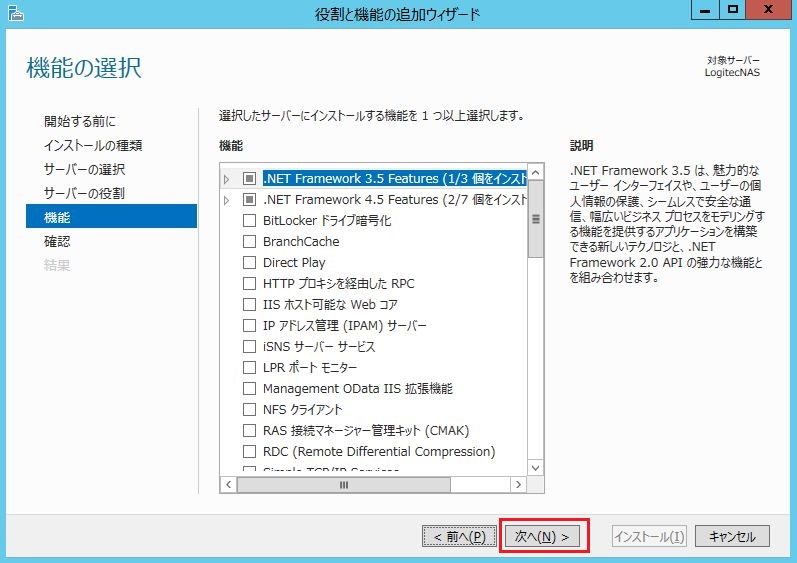Open サーバーの役割 step
The image size is (797, 563).
coord(84,193)
